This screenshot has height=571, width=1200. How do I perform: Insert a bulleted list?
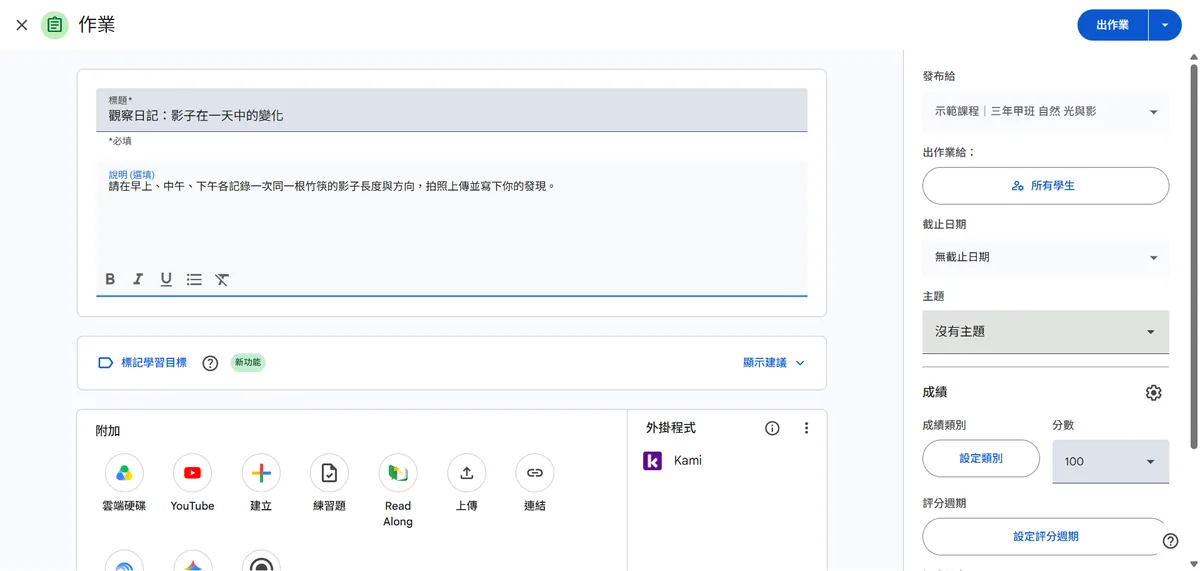tap(194, 279)
